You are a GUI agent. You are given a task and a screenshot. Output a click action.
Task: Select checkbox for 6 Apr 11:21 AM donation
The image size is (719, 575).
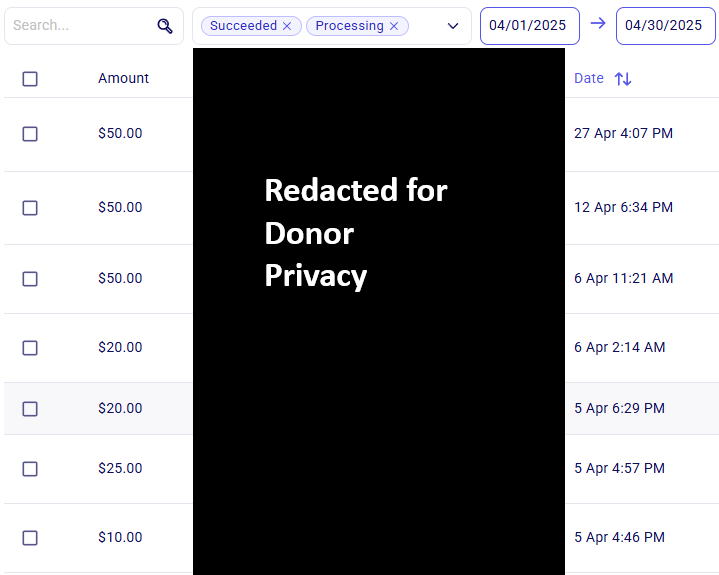[30, 279]
